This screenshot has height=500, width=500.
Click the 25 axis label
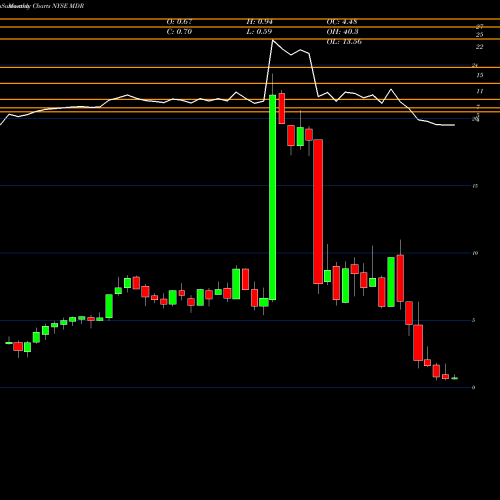[479, 35]
